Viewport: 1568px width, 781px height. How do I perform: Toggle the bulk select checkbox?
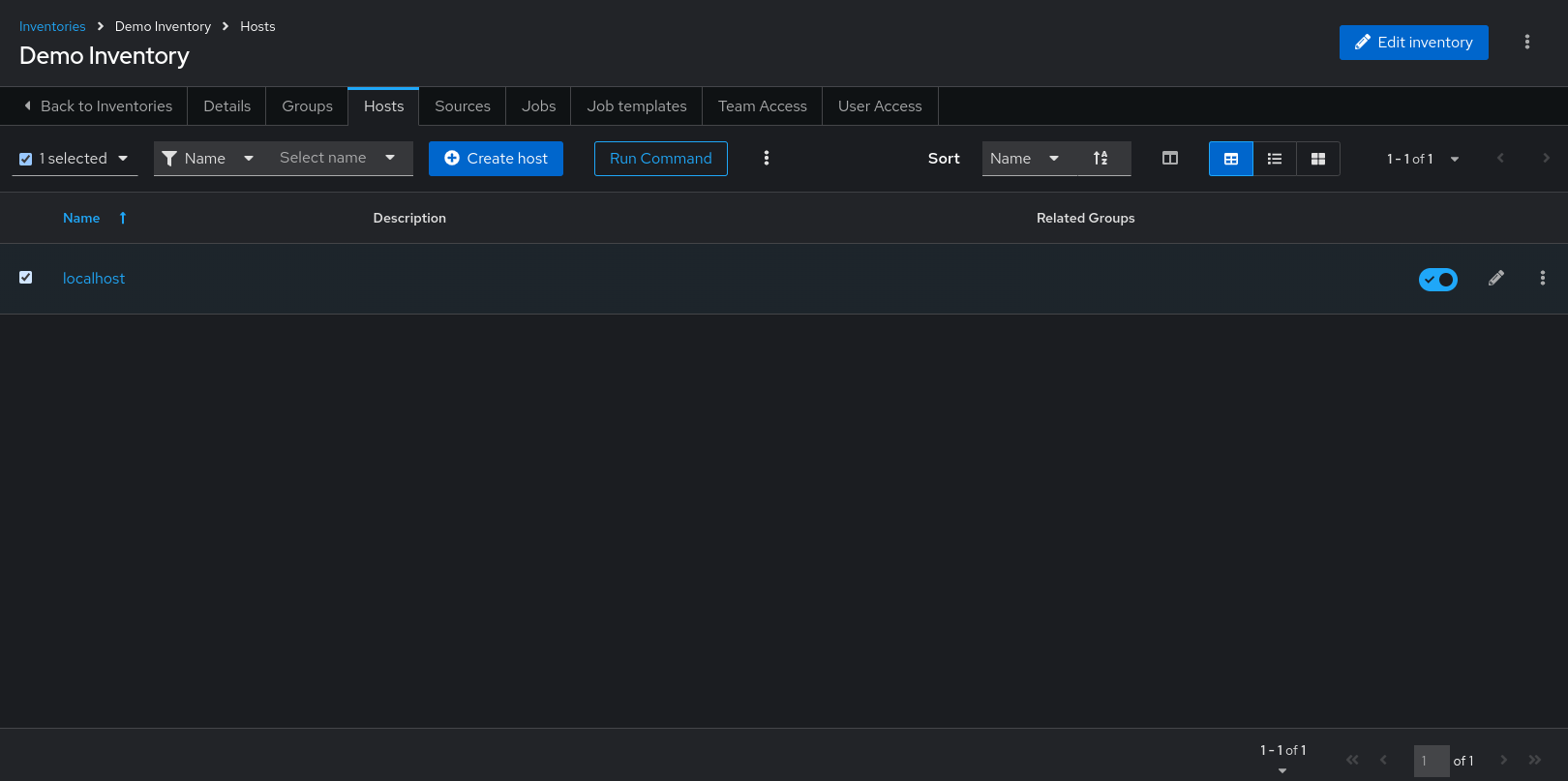[x=26, y=159]
